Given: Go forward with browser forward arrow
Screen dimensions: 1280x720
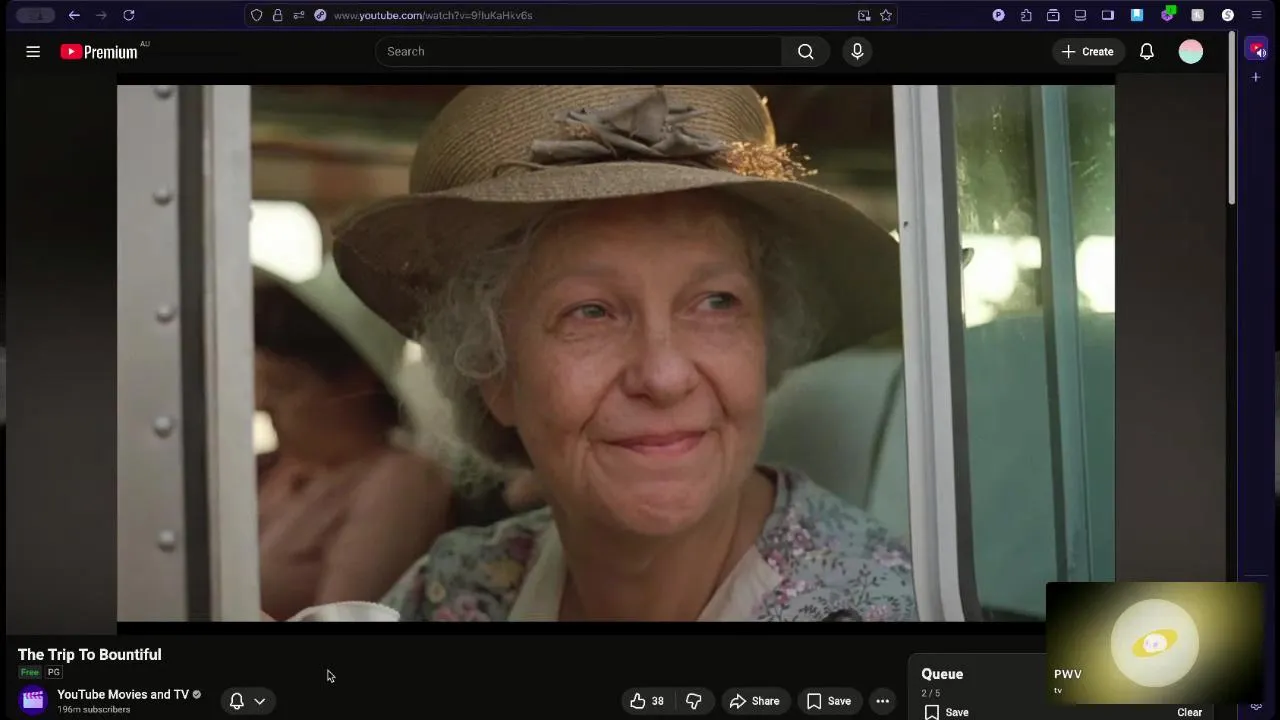Looking at the screenshot, I should coord(101,15).
